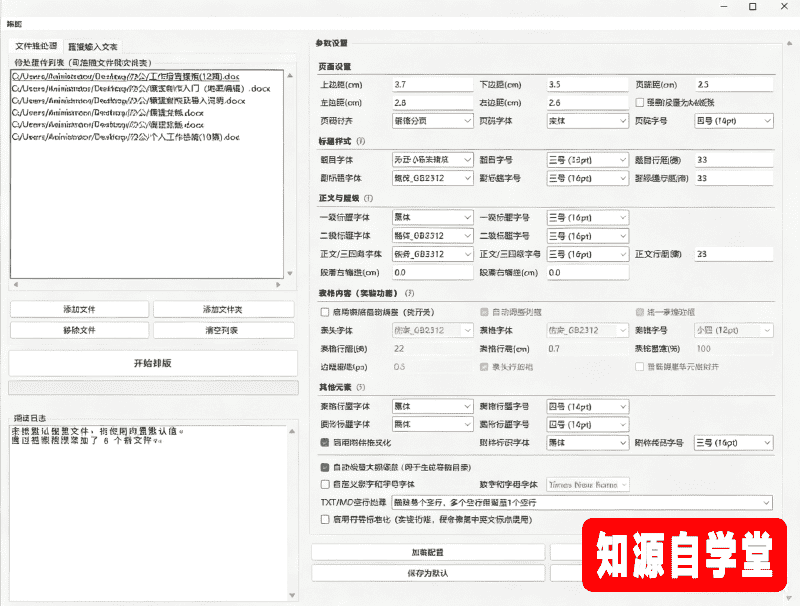This screenshot has height=606, width=800.
Task: Enable custom digits and letters font checkbox
Action: pyautogui.click(x=324, y=484)
